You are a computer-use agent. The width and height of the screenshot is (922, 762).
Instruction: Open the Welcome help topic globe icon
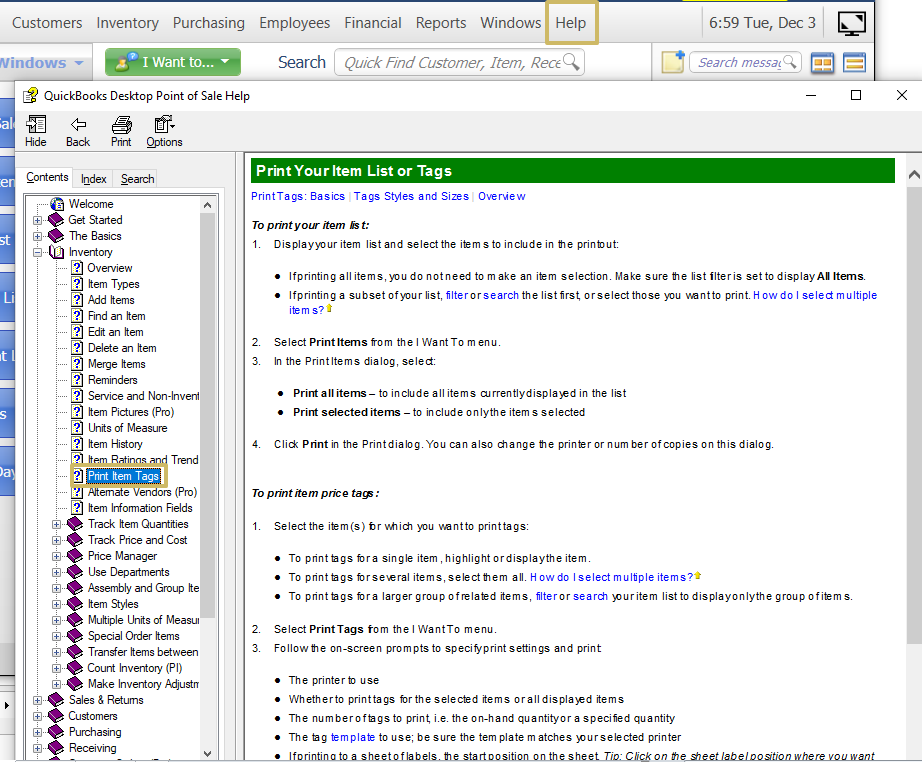coord(57,203)
